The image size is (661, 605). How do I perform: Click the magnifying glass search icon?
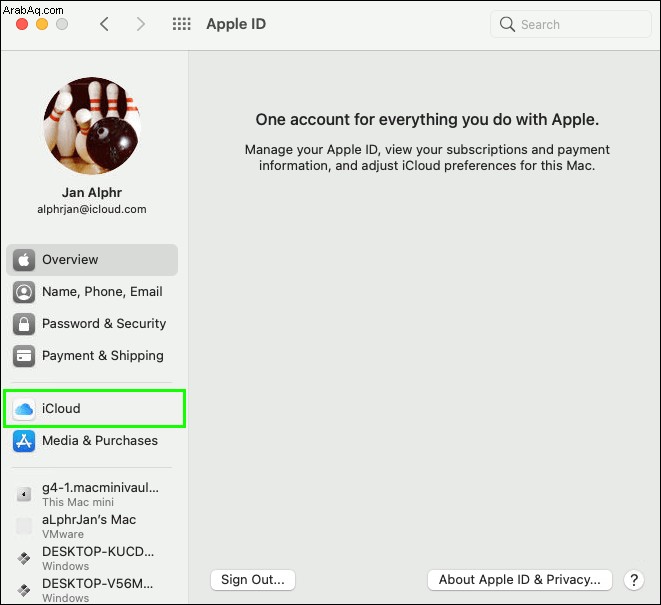tap(507, 24)
